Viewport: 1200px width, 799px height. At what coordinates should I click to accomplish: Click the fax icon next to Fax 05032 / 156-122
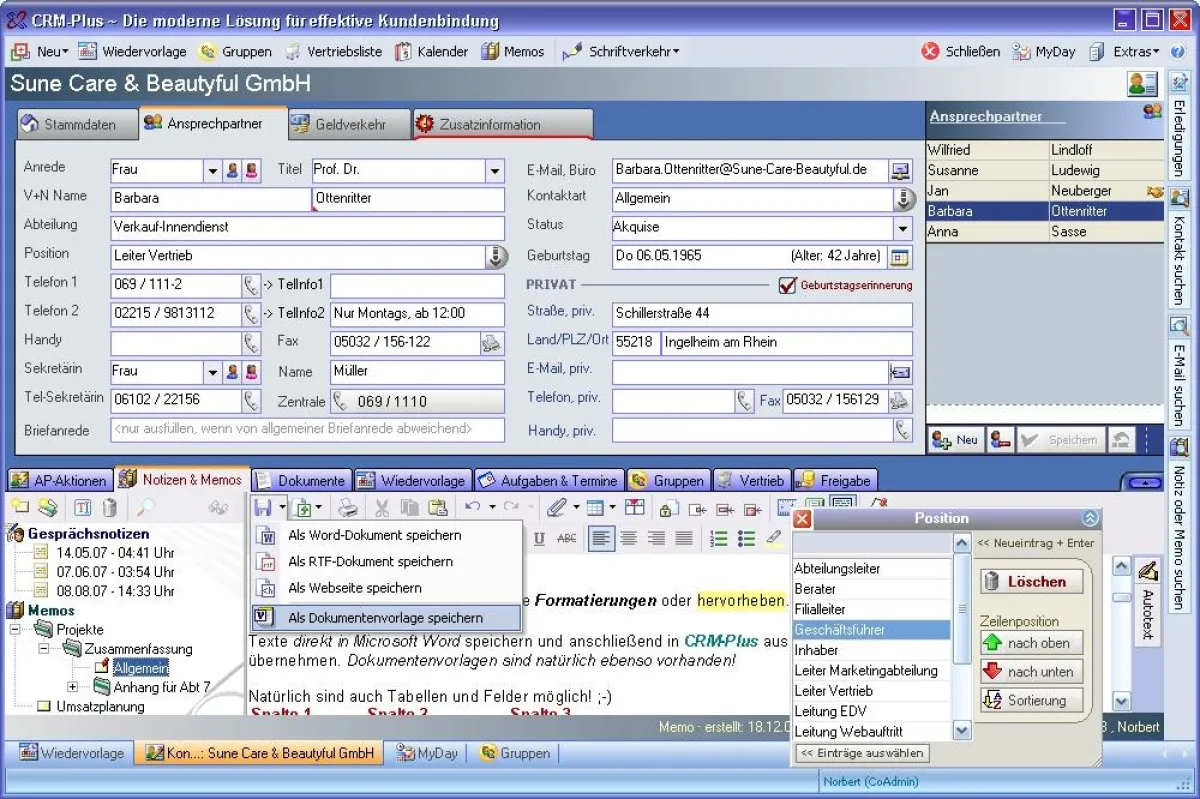point(491,343)
